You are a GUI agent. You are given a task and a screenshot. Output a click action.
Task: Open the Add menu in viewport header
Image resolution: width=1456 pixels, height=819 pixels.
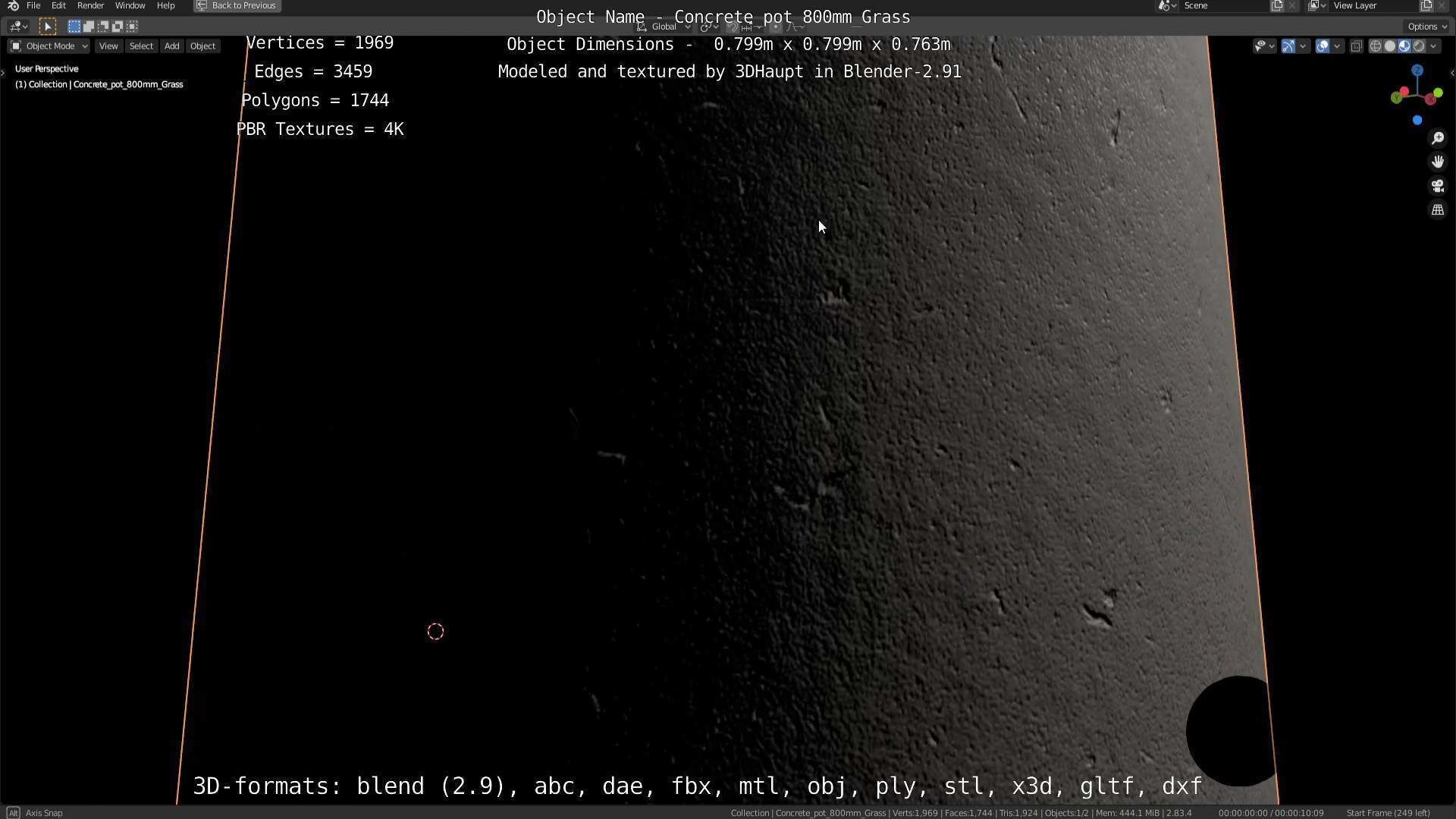(x=171, y=46)
